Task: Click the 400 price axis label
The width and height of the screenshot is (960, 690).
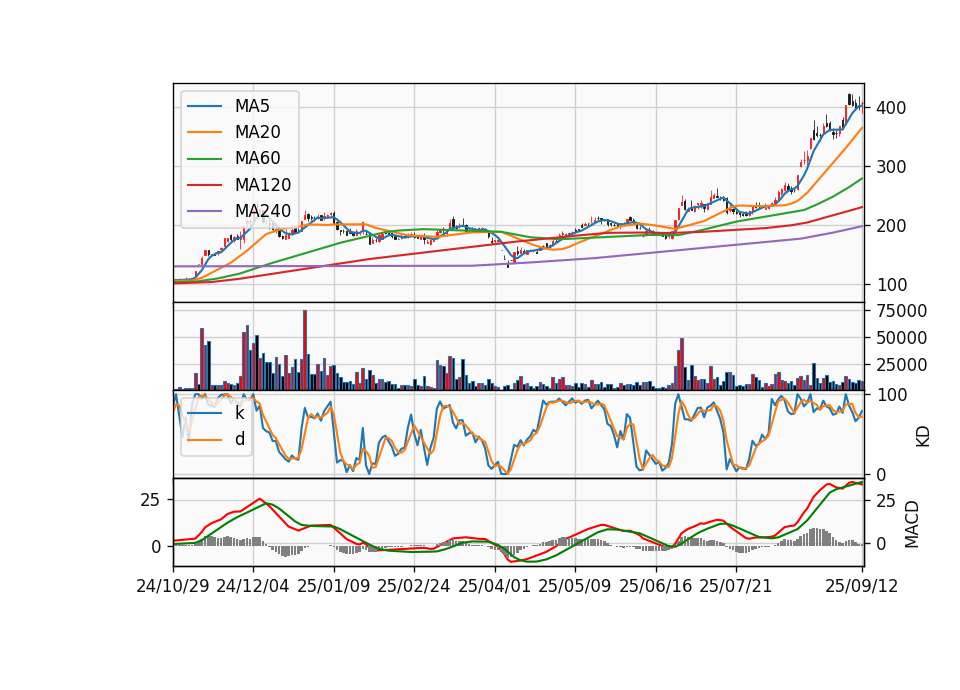Action: 891,108
